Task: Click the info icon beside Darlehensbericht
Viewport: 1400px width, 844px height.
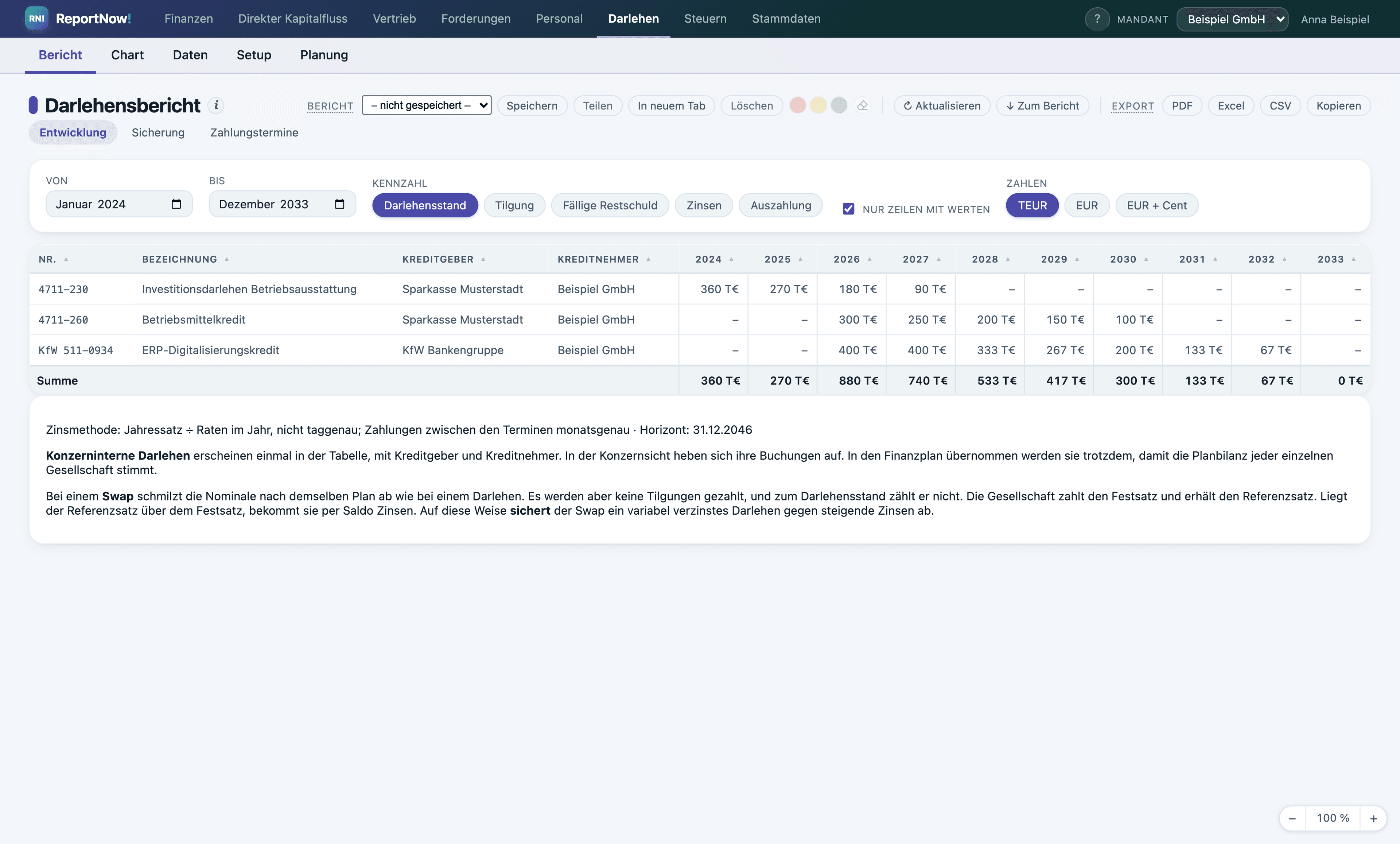Action: point(216,105)
